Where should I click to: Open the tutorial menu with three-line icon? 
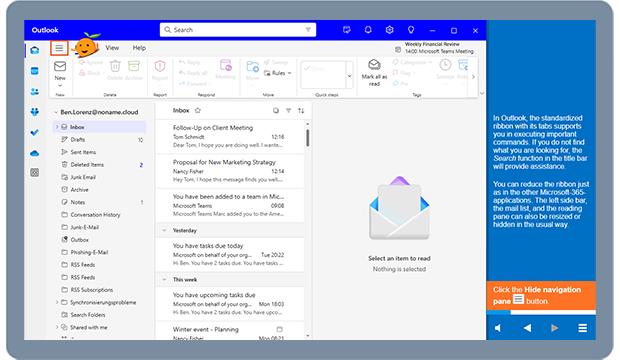tap(582, 328)
